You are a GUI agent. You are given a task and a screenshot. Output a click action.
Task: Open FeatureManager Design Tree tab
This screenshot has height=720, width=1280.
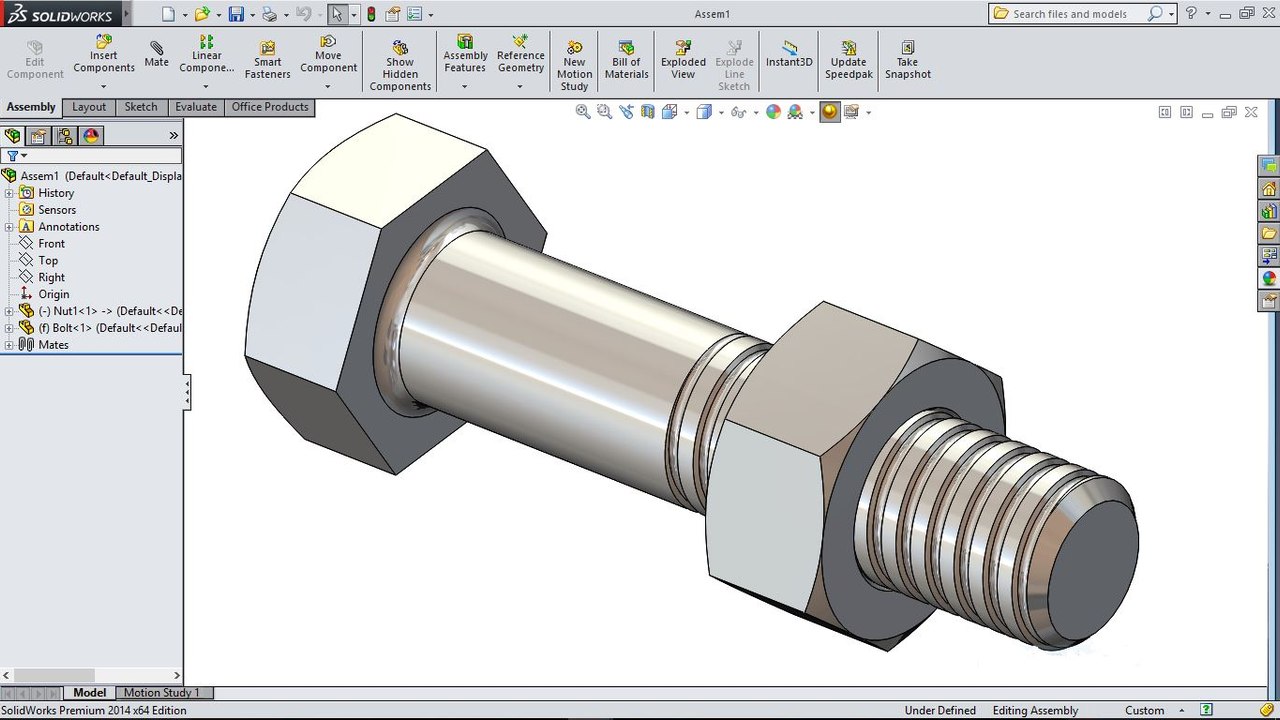coord(12,136)
